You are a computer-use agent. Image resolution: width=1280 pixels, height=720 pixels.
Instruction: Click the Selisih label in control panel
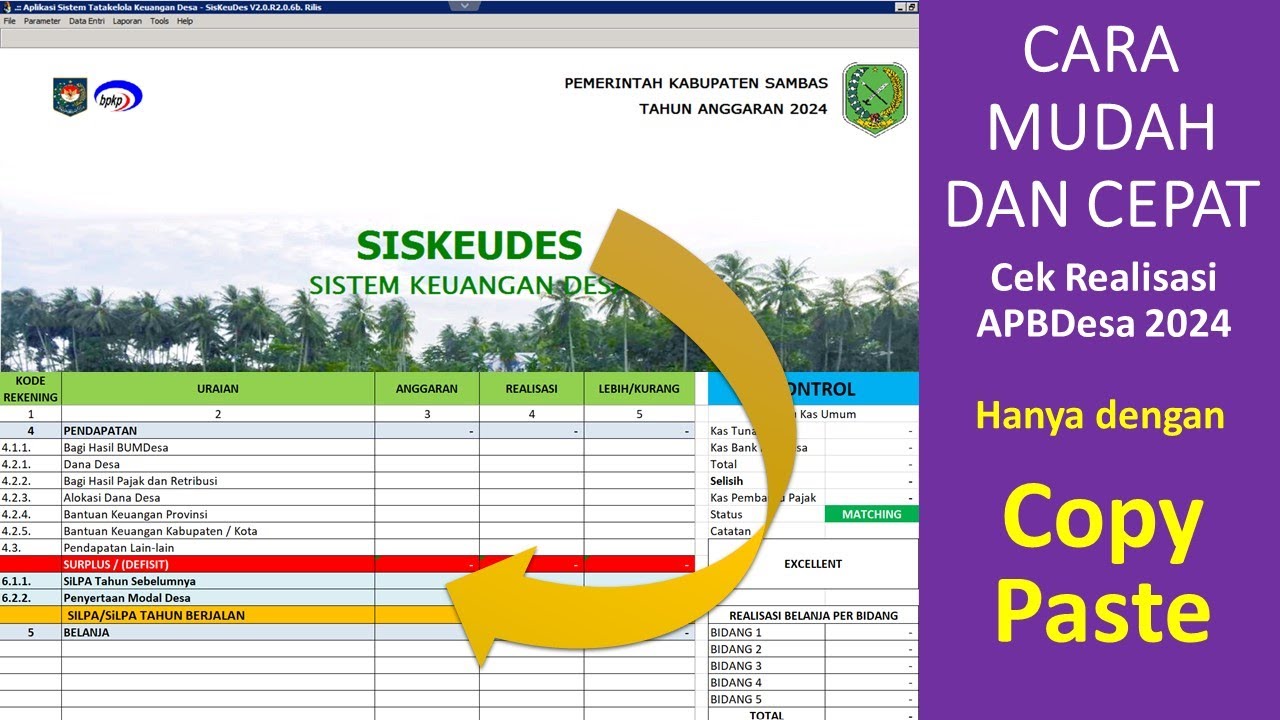point(727,481)
